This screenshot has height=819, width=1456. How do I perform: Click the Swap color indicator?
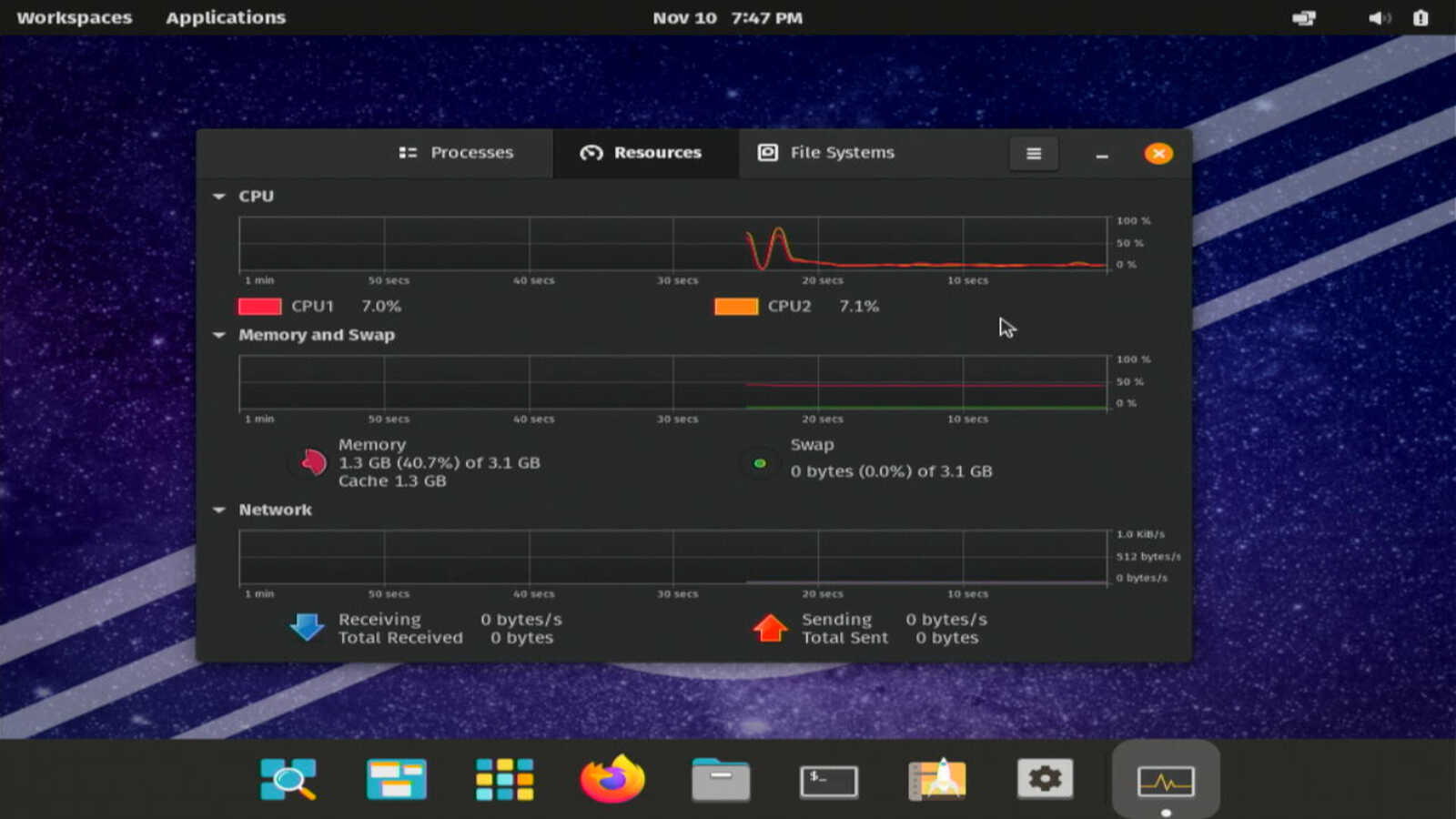point(760,463)
